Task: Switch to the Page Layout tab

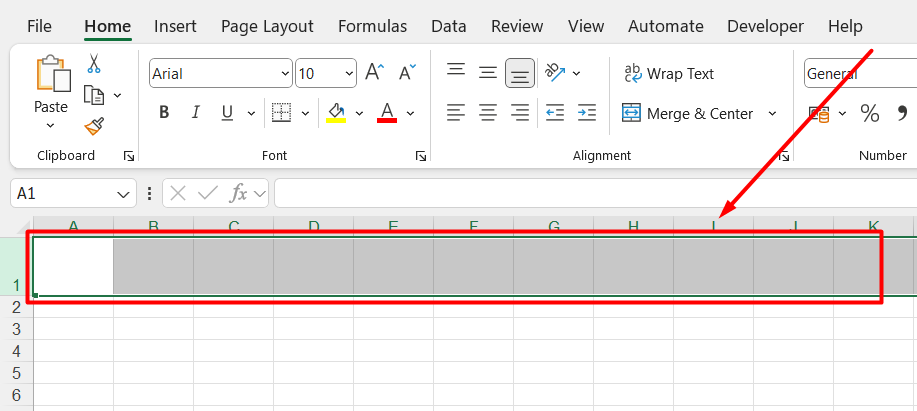Action: tap(267, 26)
